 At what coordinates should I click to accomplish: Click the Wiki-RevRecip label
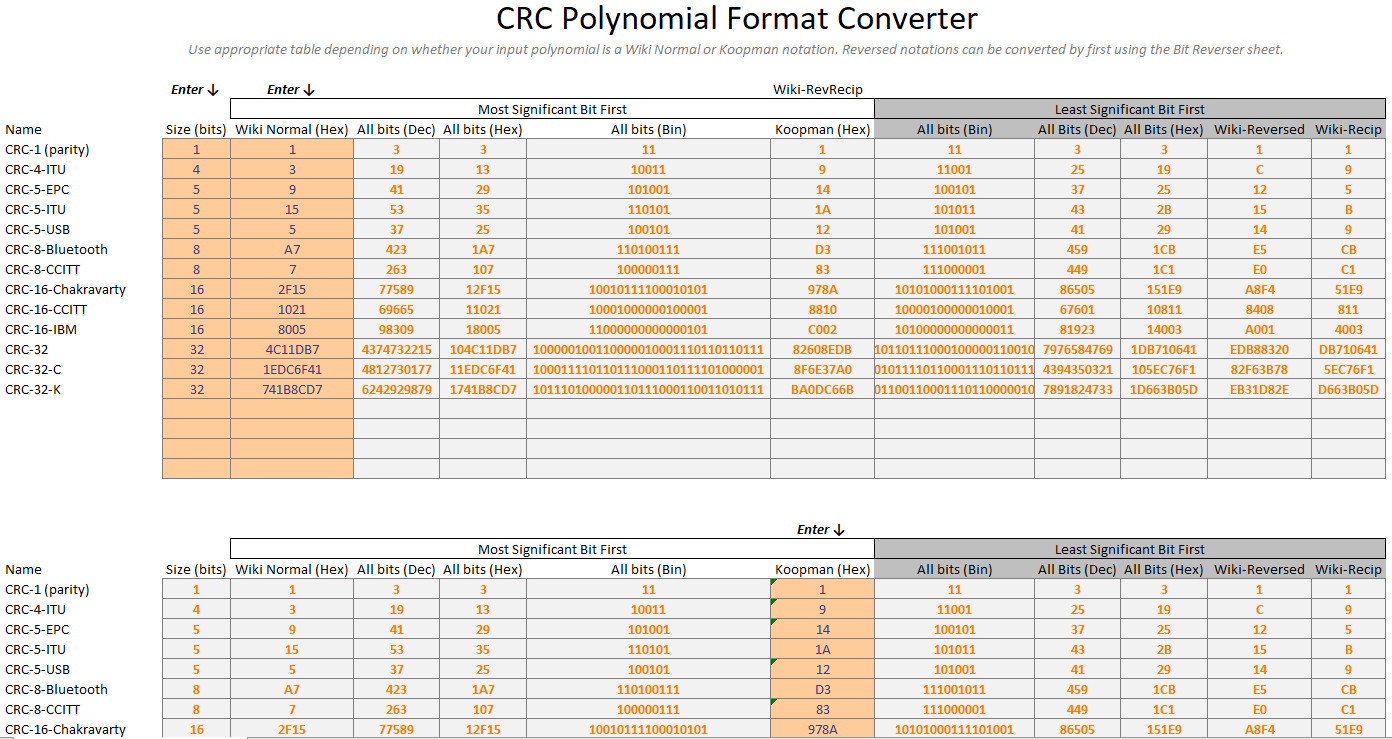821,89
